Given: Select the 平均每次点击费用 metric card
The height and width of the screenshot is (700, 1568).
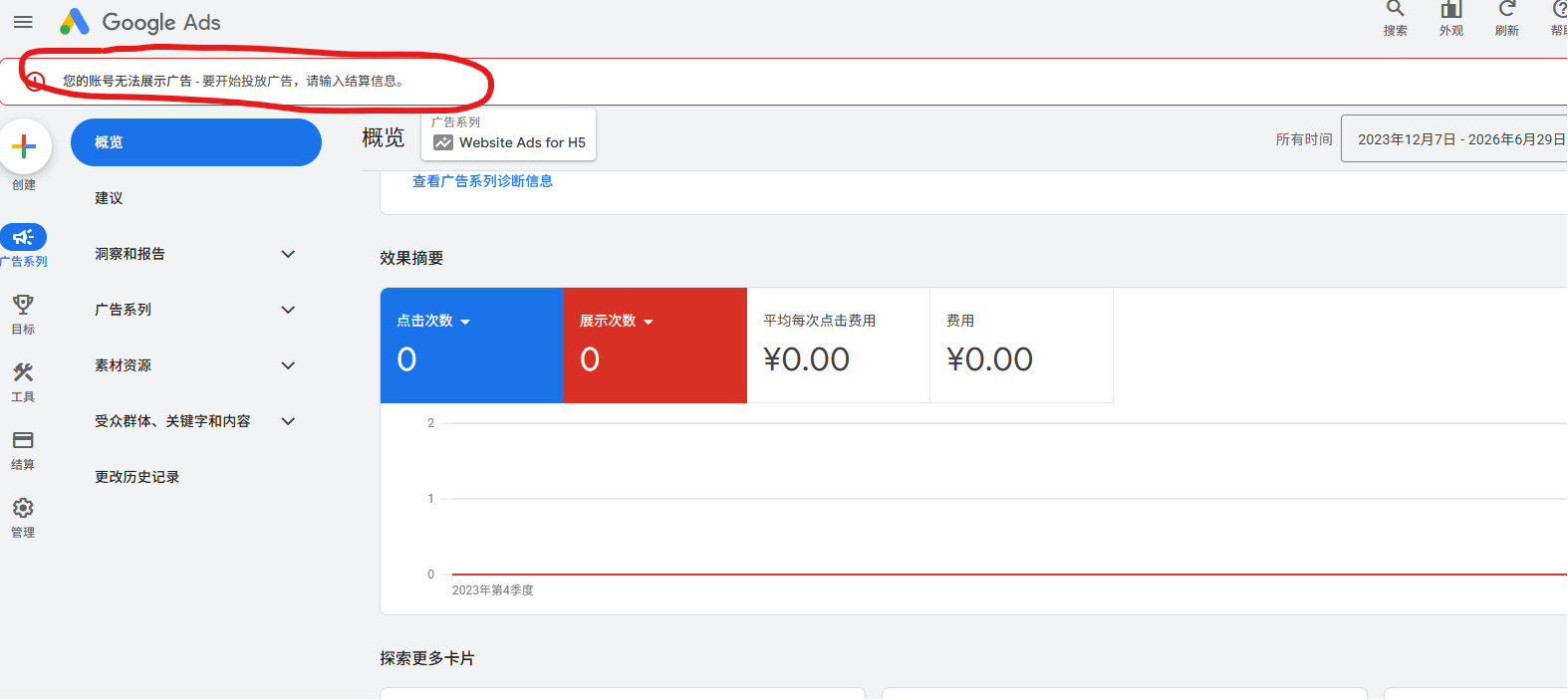Looking at the screenshot, I should tap(839, 346).
